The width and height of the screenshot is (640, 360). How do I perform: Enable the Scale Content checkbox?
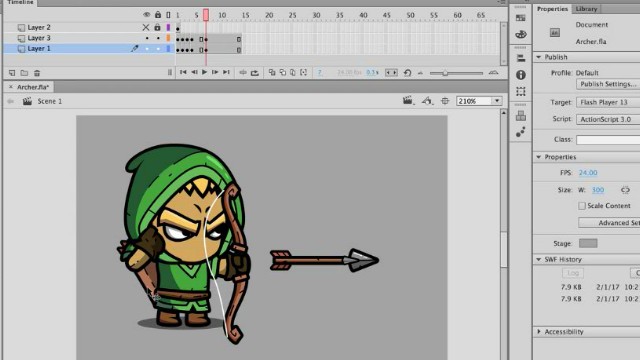click(x=582, y=206)
